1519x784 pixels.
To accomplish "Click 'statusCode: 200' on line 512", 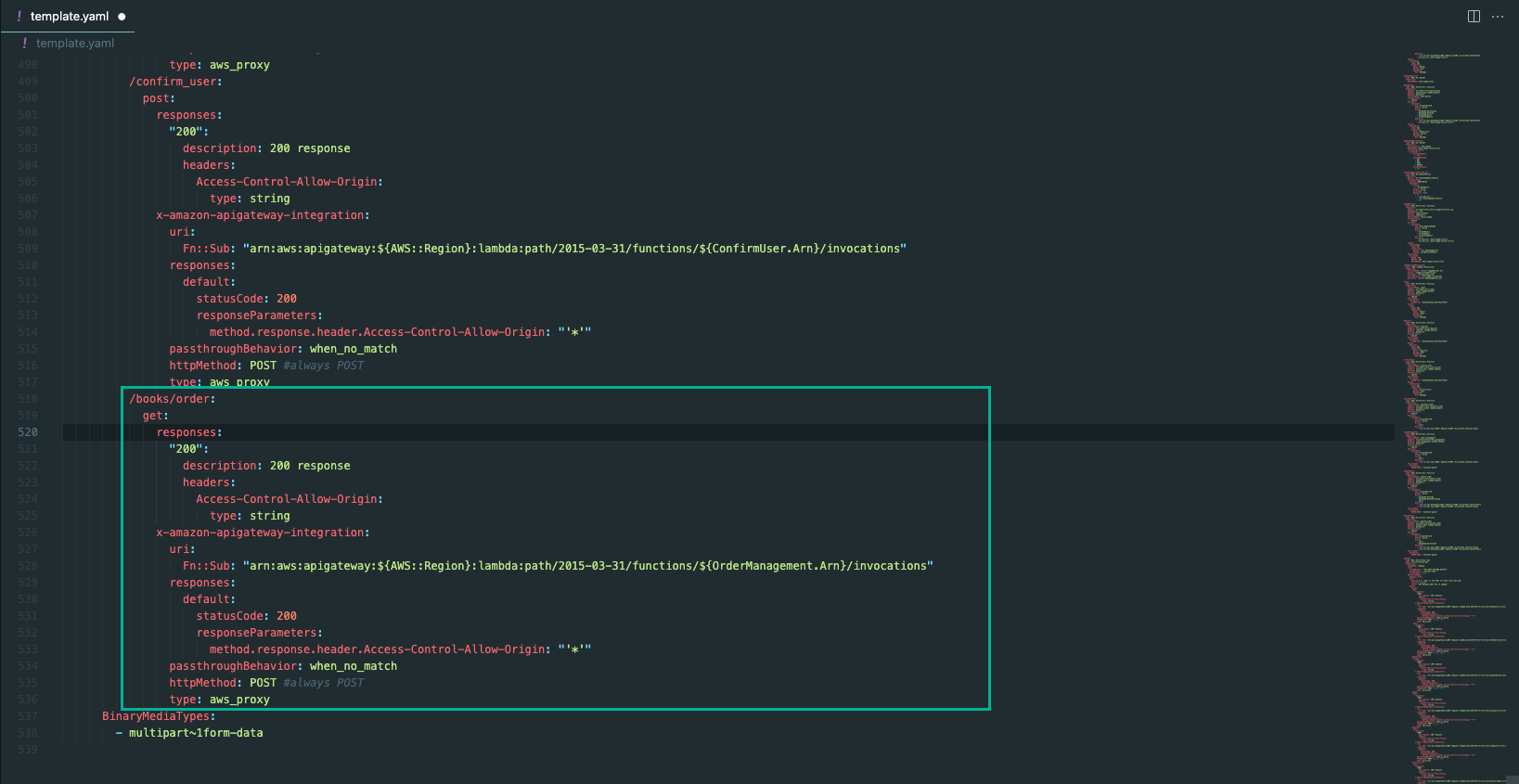I will click(247, 299).
